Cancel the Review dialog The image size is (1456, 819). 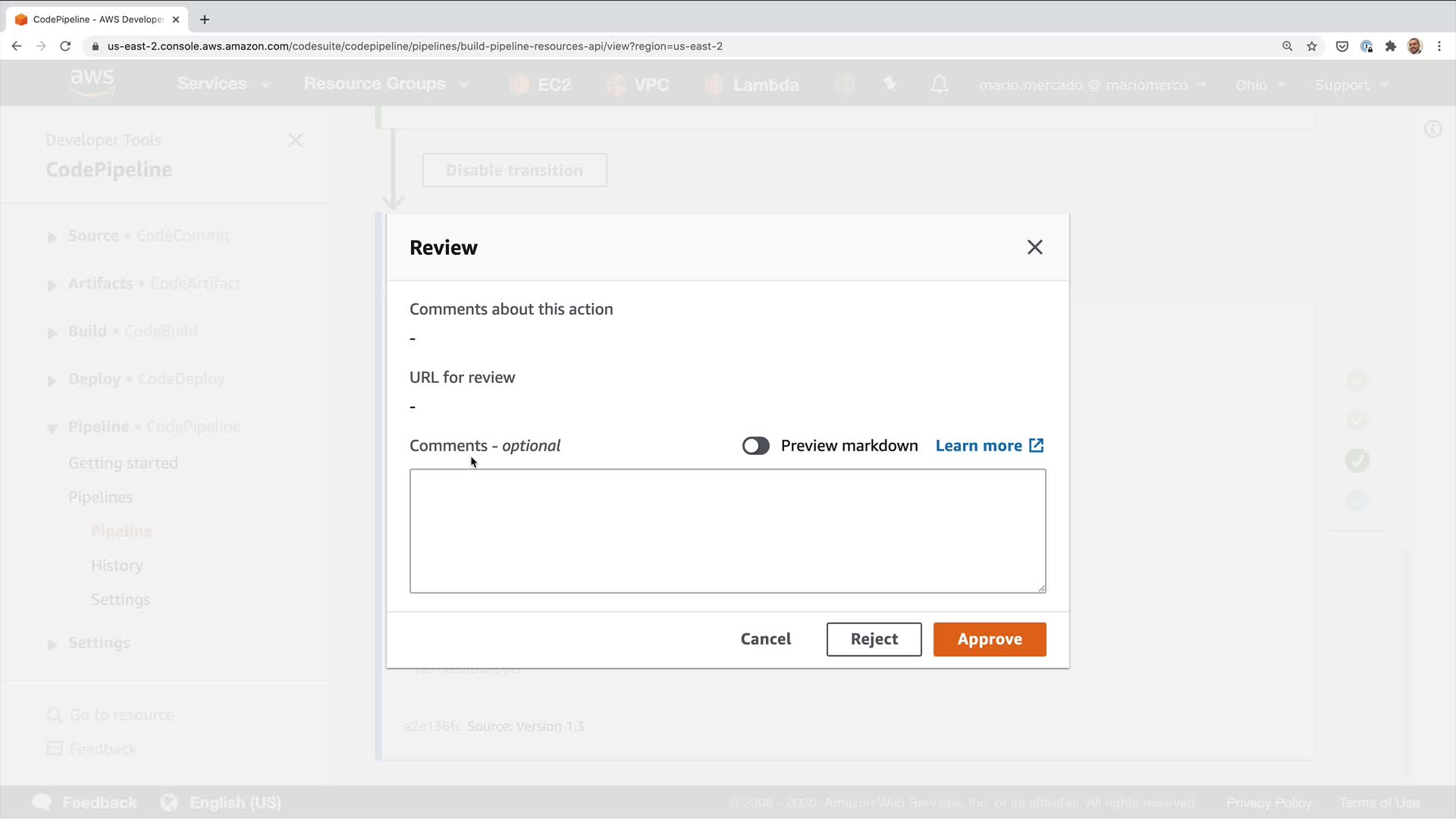tap(765, 639)
